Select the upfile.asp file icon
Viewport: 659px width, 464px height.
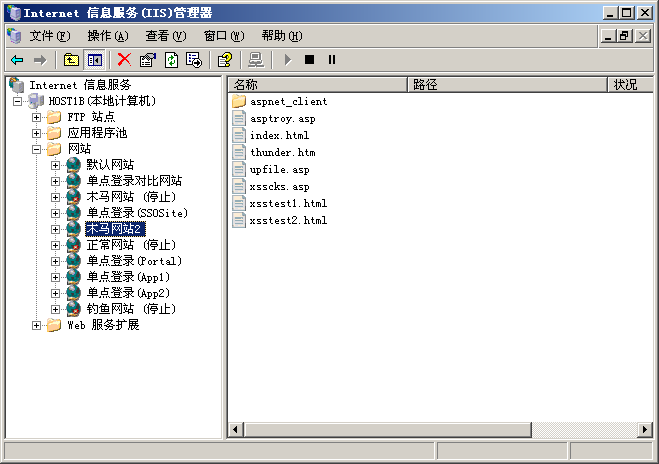(x=239, y=169)
